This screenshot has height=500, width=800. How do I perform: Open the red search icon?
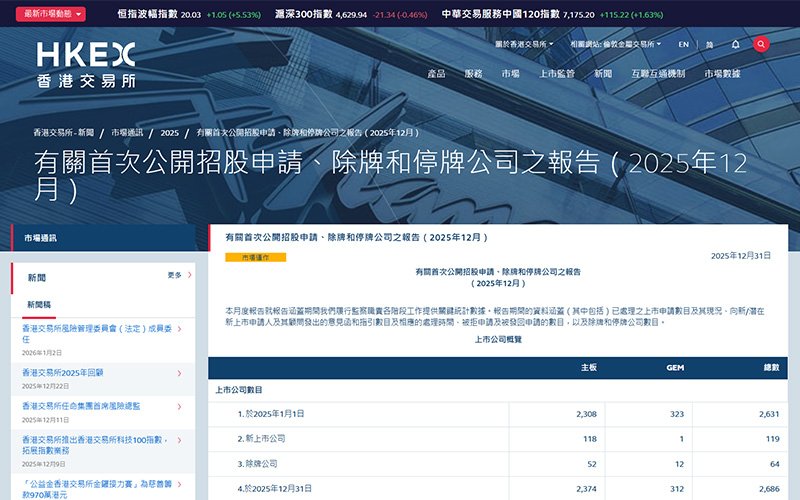click(x=761, y=44)
